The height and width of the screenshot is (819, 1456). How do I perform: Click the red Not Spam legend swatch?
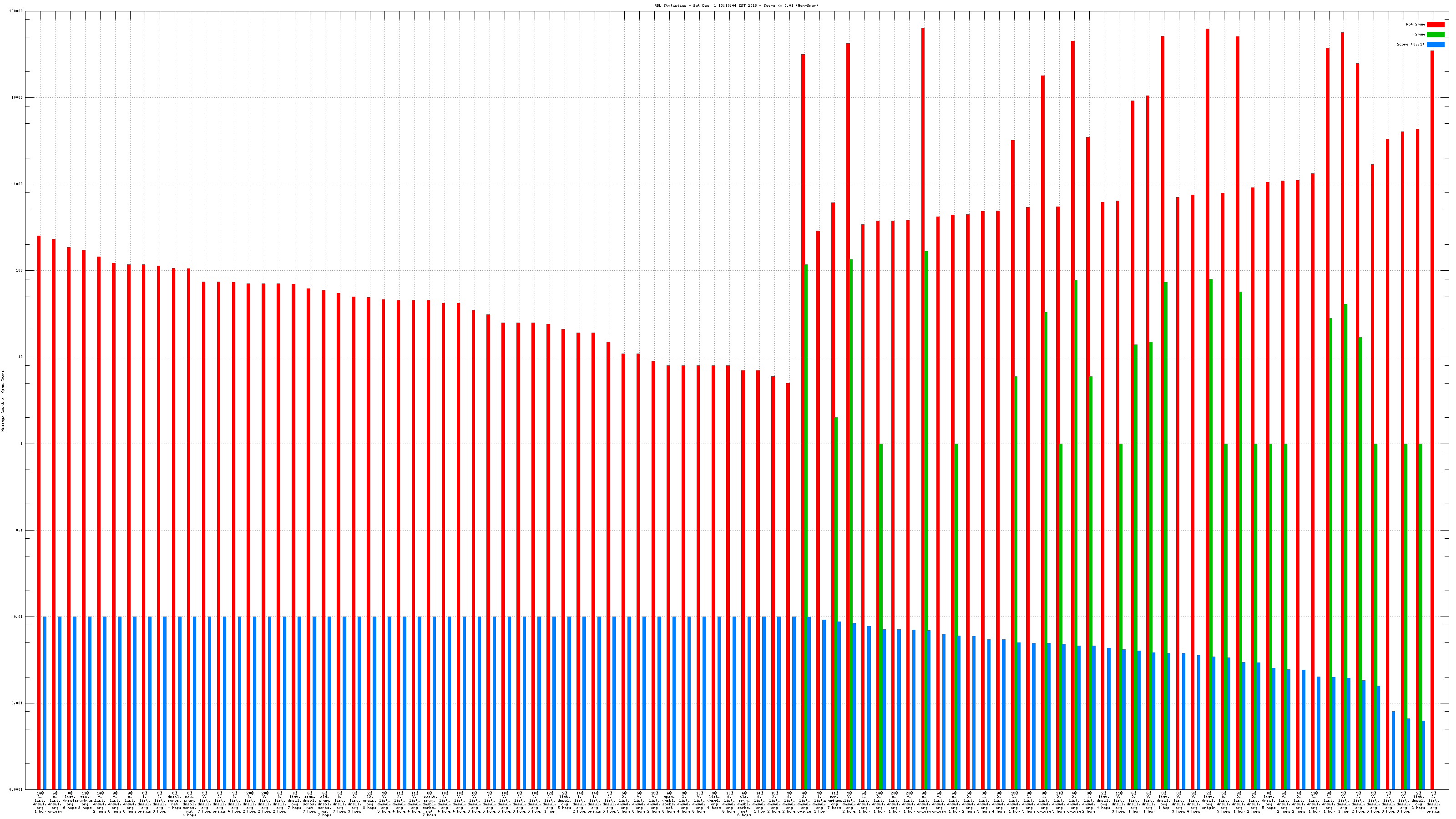click(1435, 24)
